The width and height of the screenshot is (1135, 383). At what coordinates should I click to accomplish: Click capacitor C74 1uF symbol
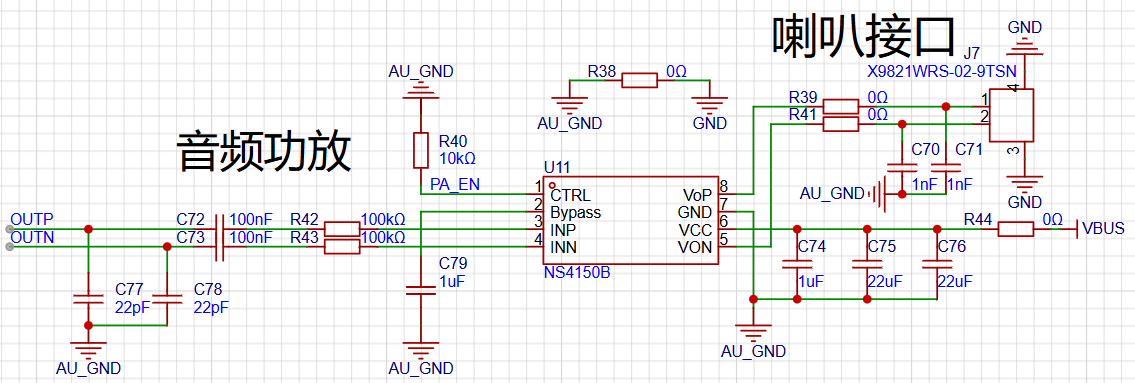796,264
